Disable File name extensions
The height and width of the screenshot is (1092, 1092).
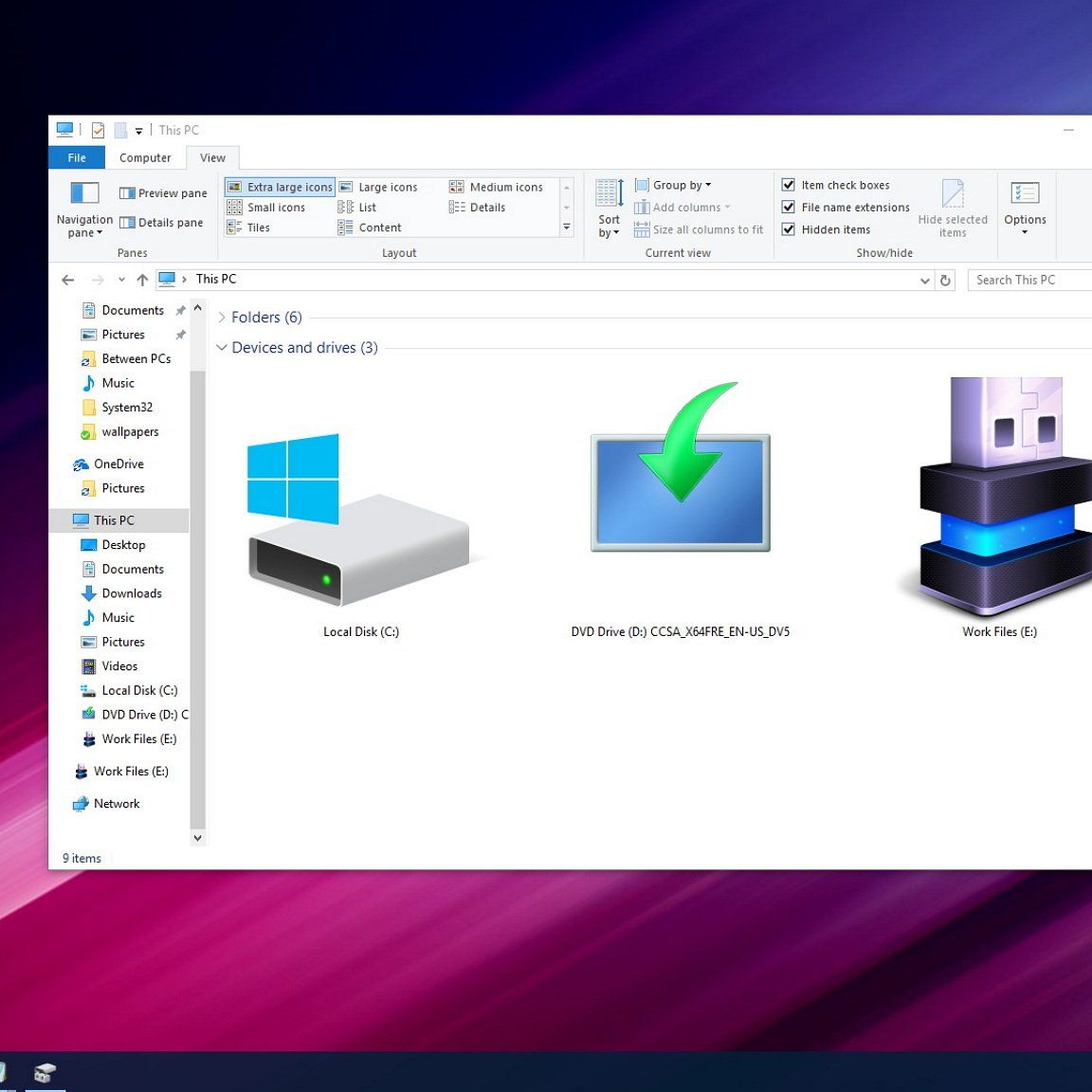point(790,207)
